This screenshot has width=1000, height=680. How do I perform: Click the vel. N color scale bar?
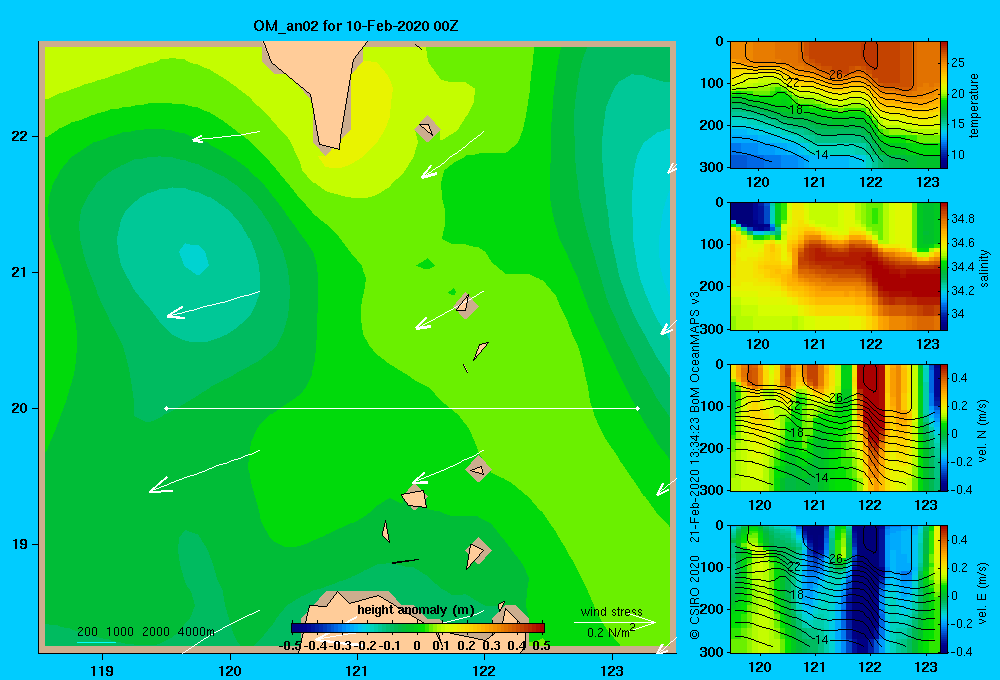[944, 428]
